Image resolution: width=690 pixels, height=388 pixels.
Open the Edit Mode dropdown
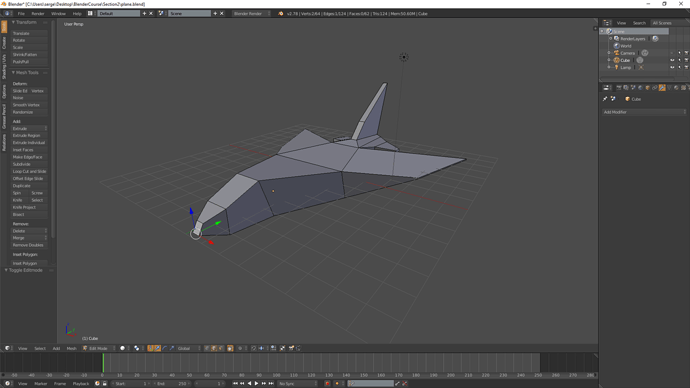[x=99, y=348]
